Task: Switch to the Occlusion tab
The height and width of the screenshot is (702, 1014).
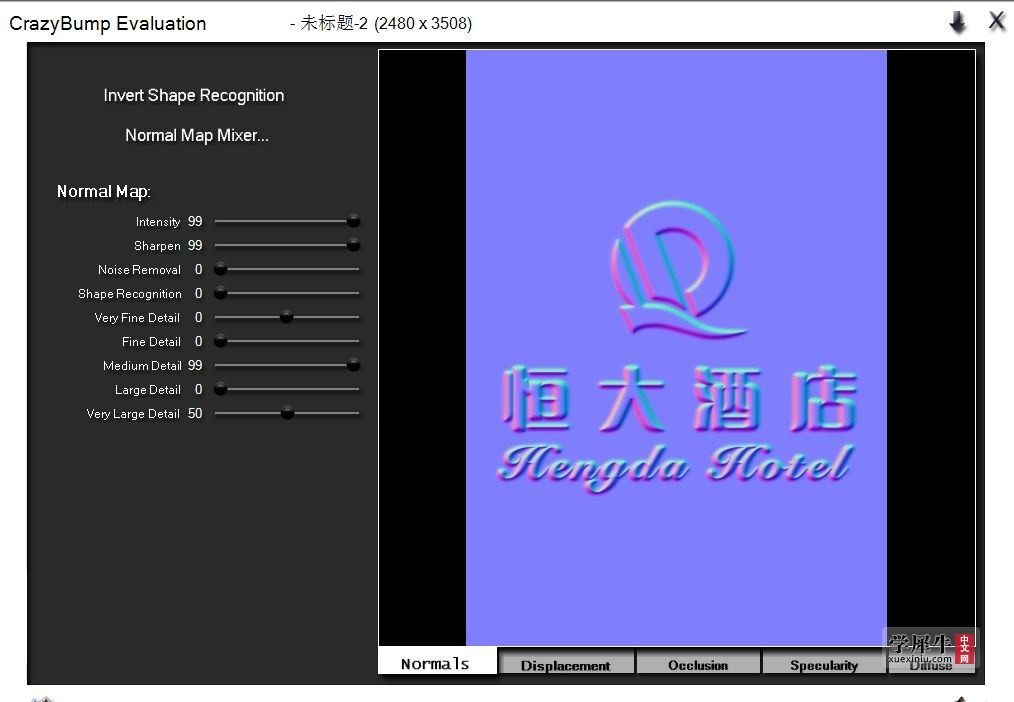Action: 698,664
